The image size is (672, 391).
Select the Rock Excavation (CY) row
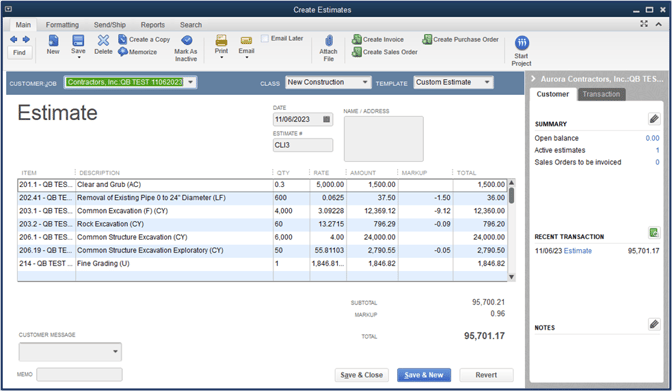(262, 224)
